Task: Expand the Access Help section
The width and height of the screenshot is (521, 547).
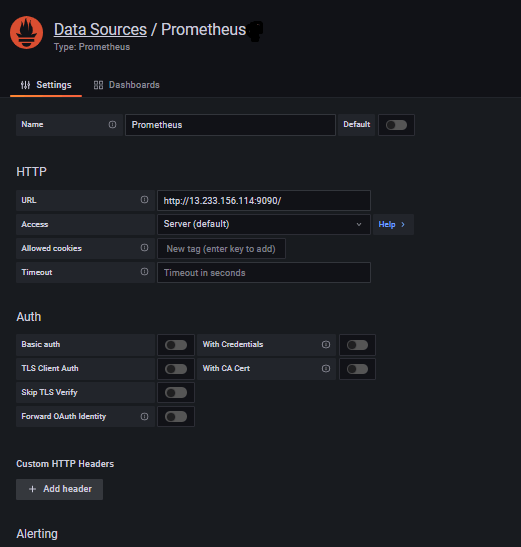Action: click(x=393, y=224)
